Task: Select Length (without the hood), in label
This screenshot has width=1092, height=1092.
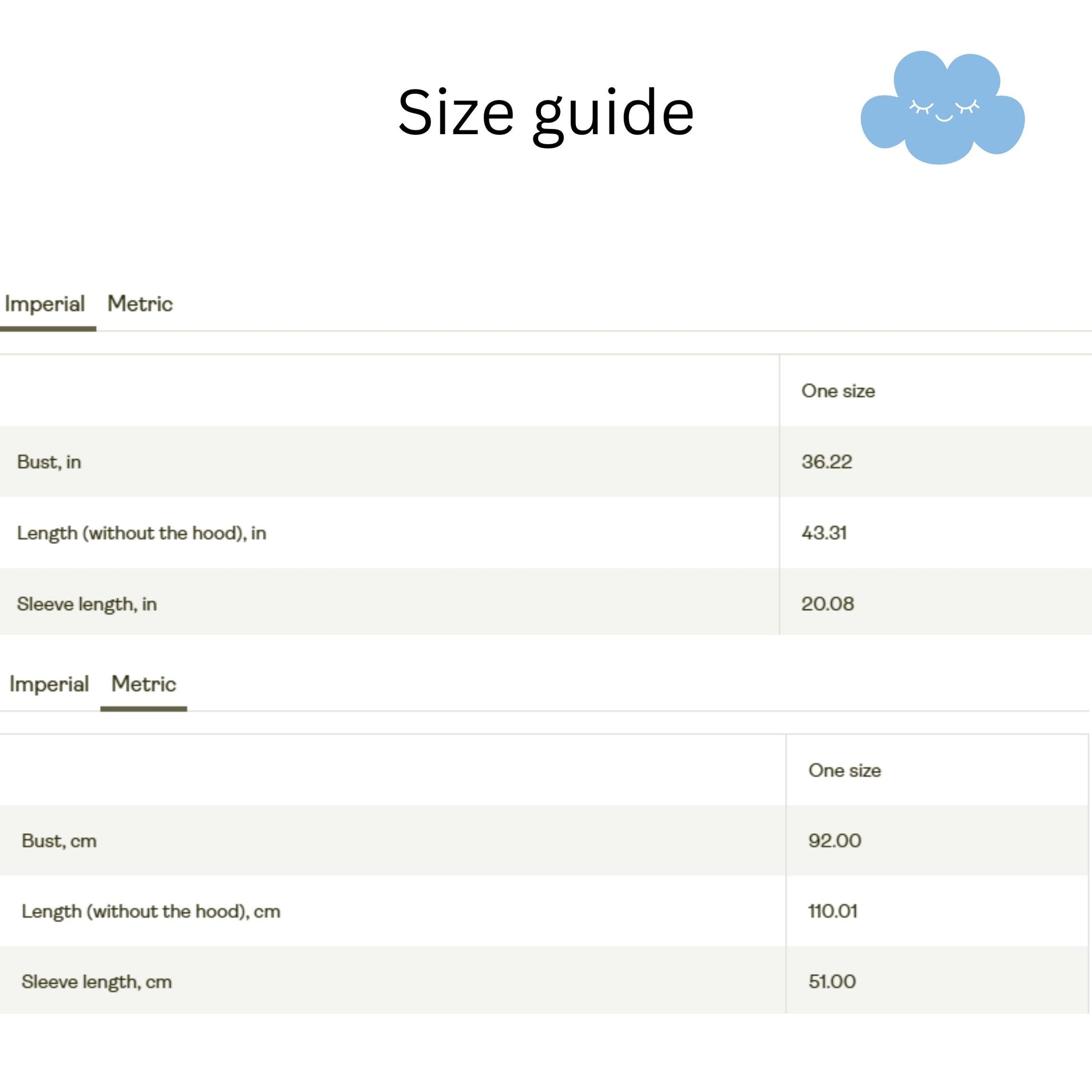Action: click(141, 533)
